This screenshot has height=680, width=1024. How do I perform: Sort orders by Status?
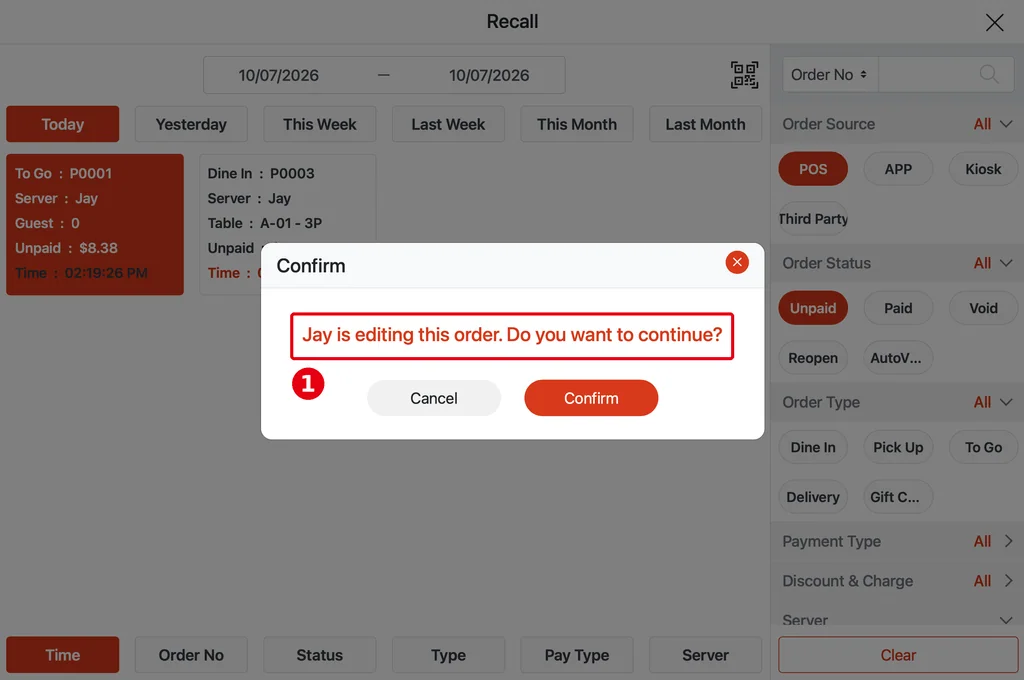(320, 655)
